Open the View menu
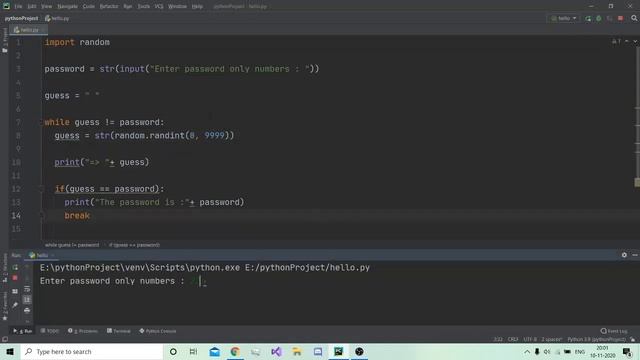The height and width of the screenshot is (360, 640). (x=47, y=7)
